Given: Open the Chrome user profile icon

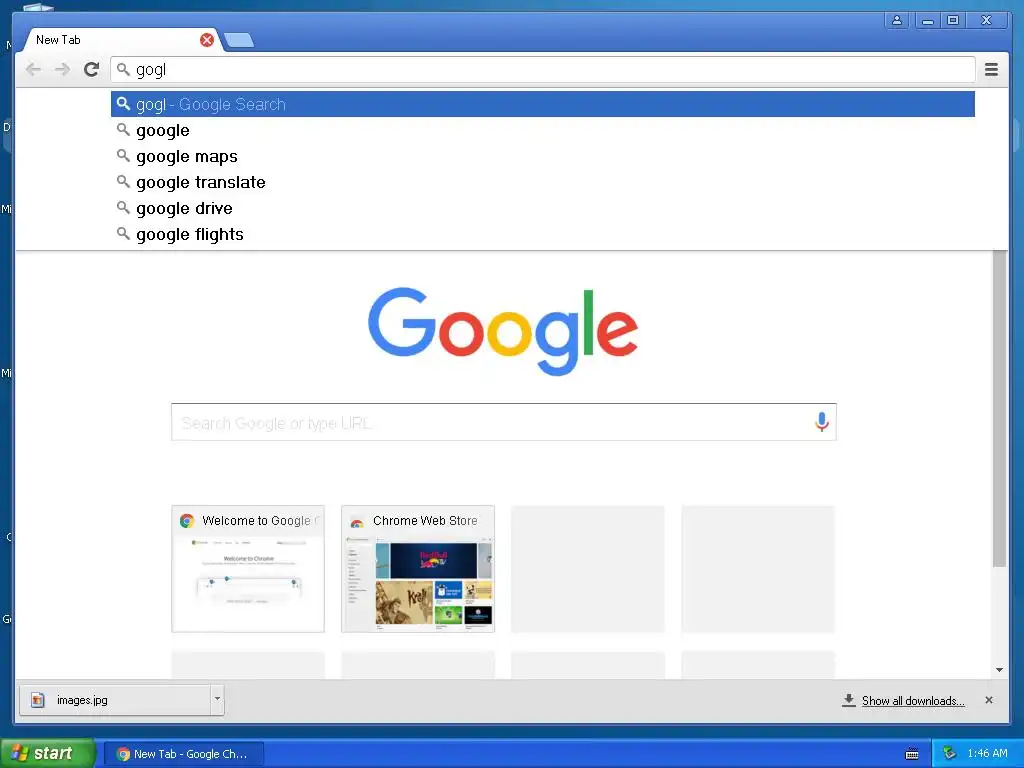Looking at the screenshot, I should (897, 20).
